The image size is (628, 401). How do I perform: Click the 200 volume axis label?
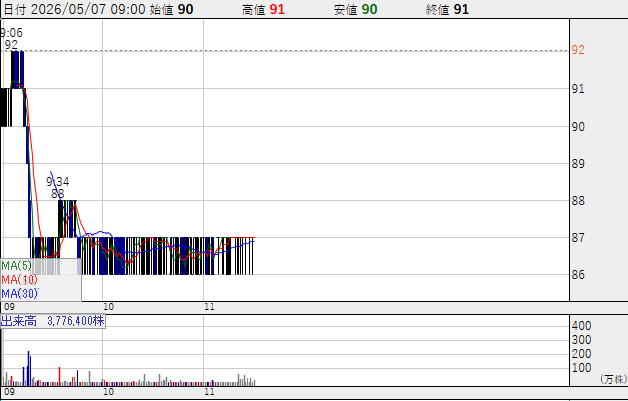pos(582,354)
